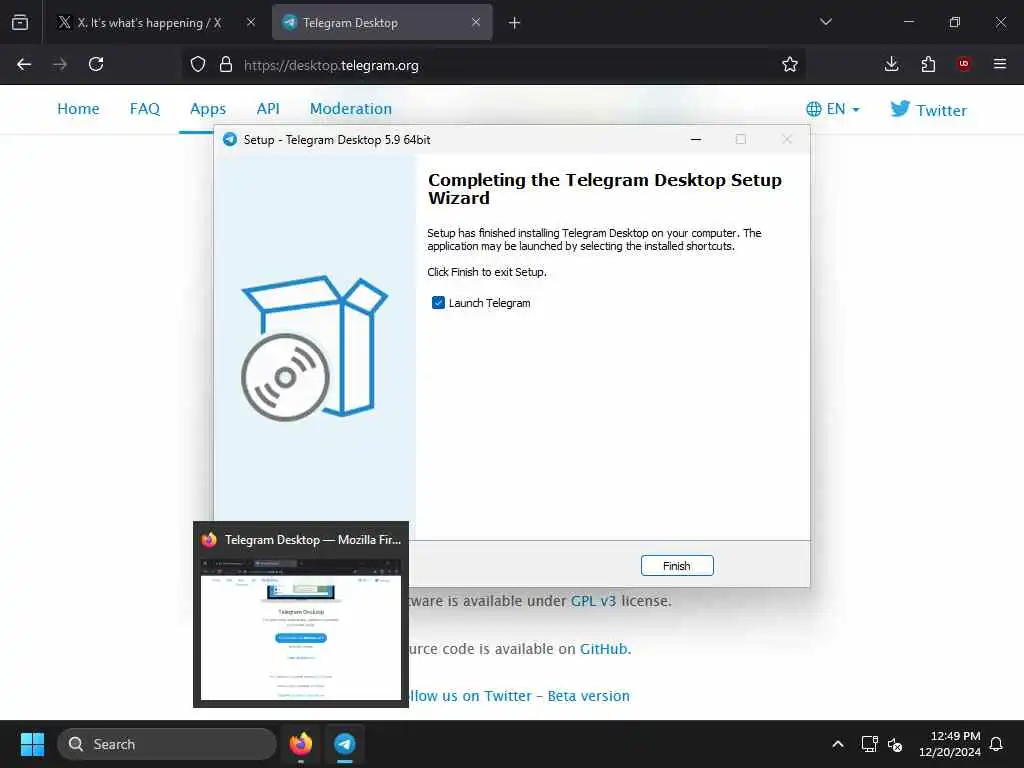Minimize the Telegram Setup wizard window
This screenshot has width=1024, height=768.
point(696,139)
